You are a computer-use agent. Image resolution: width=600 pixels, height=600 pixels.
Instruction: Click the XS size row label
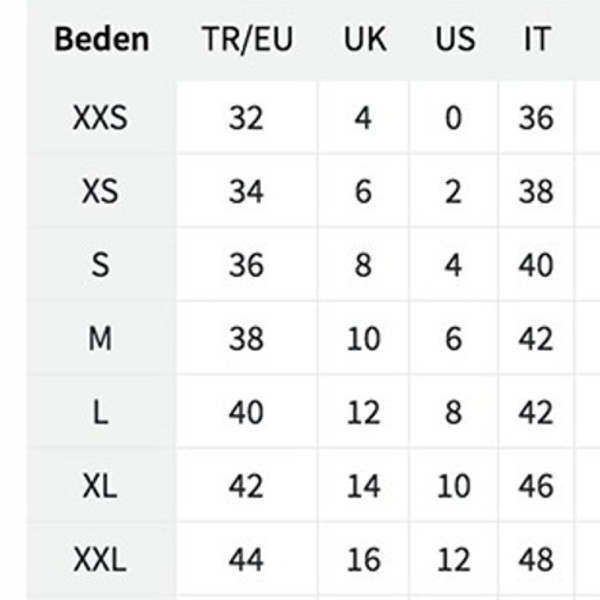coord(100,191)
